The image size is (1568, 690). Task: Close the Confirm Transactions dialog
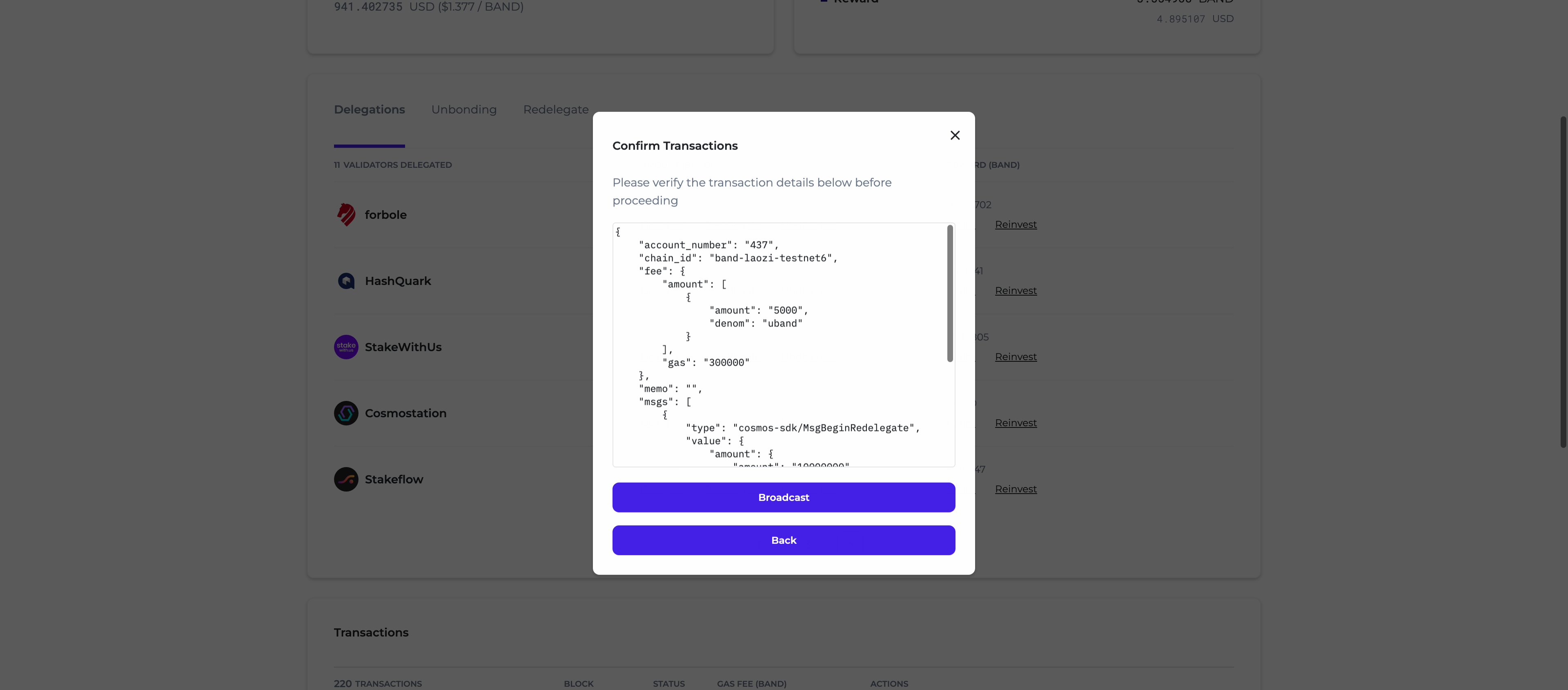[x=954, y=135]
